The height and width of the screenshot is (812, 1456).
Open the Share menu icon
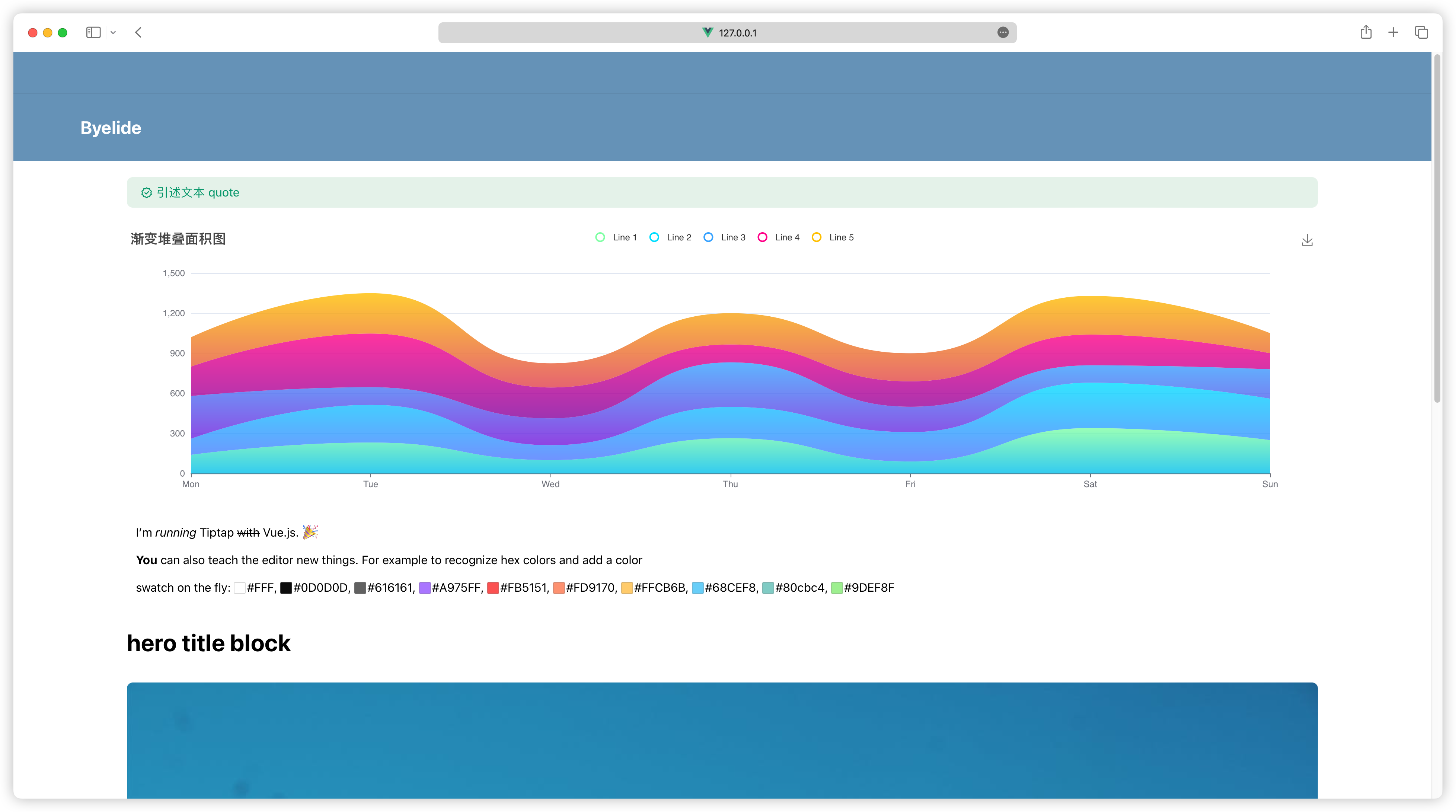click(x=1366, y=32)
